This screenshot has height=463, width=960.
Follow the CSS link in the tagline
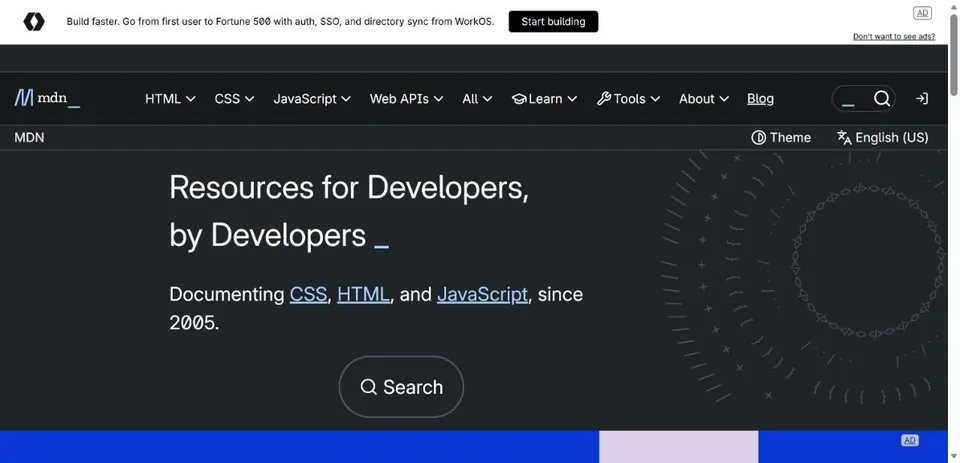[x=308, y=294]
